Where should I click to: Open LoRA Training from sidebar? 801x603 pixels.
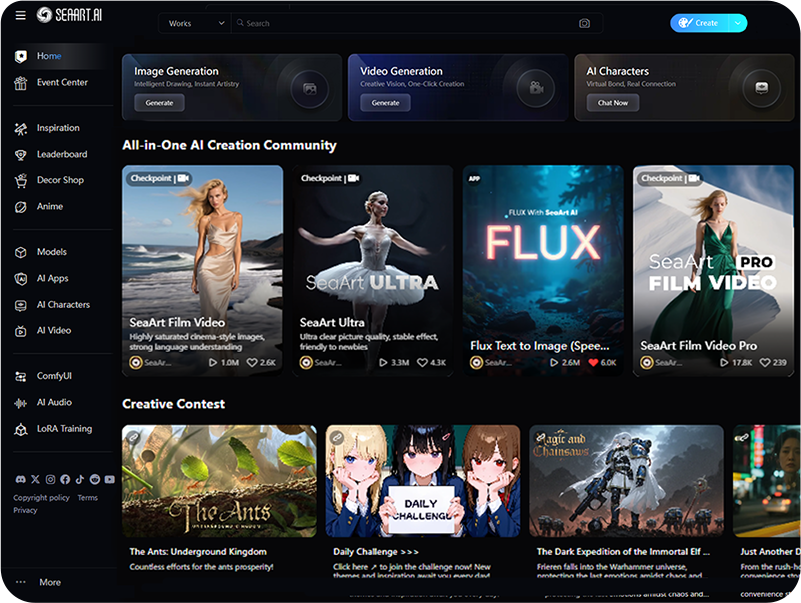[64, 429]
